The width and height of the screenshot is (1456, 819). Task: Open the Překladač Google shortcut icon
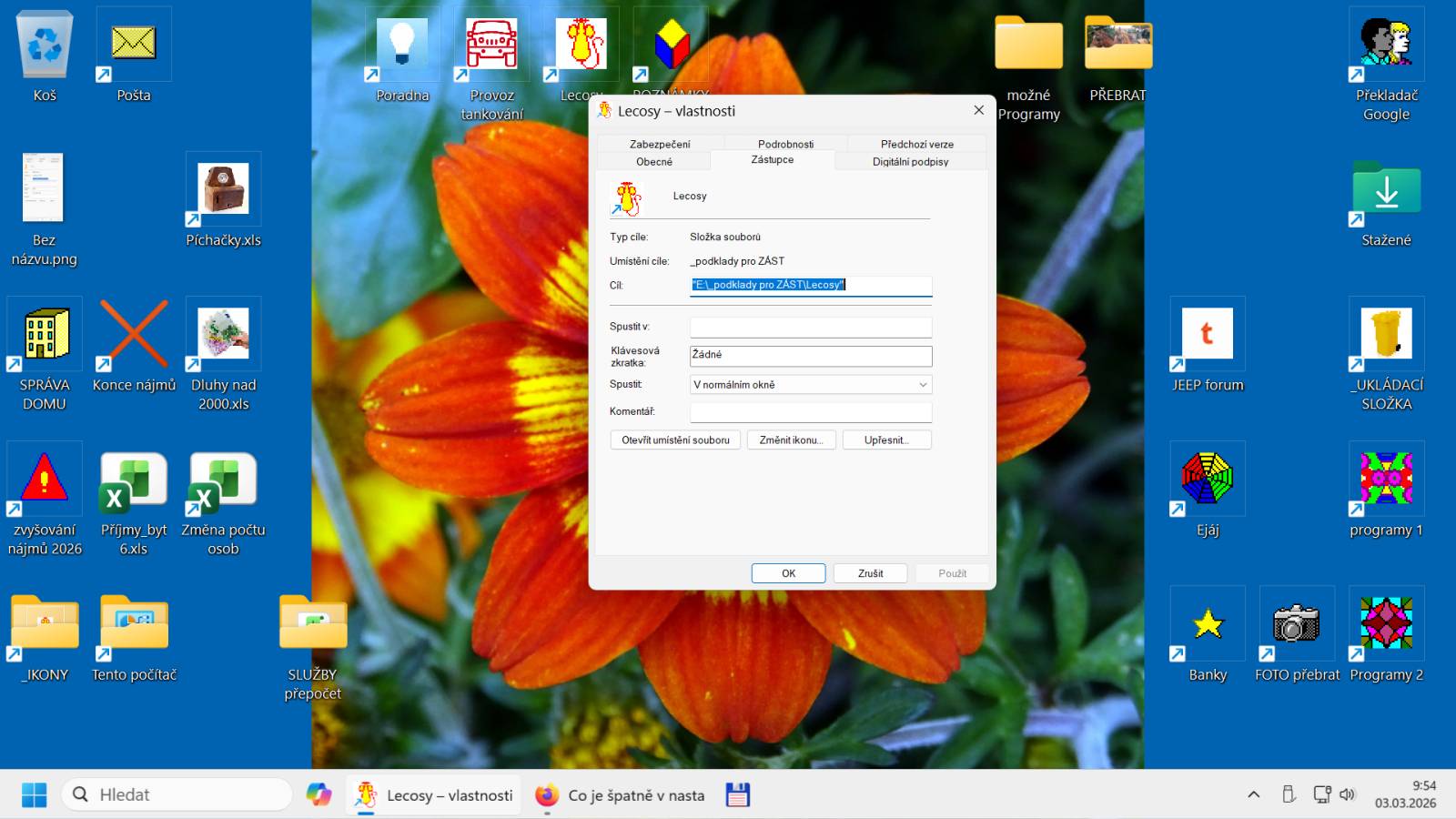tap(1385, 44)
